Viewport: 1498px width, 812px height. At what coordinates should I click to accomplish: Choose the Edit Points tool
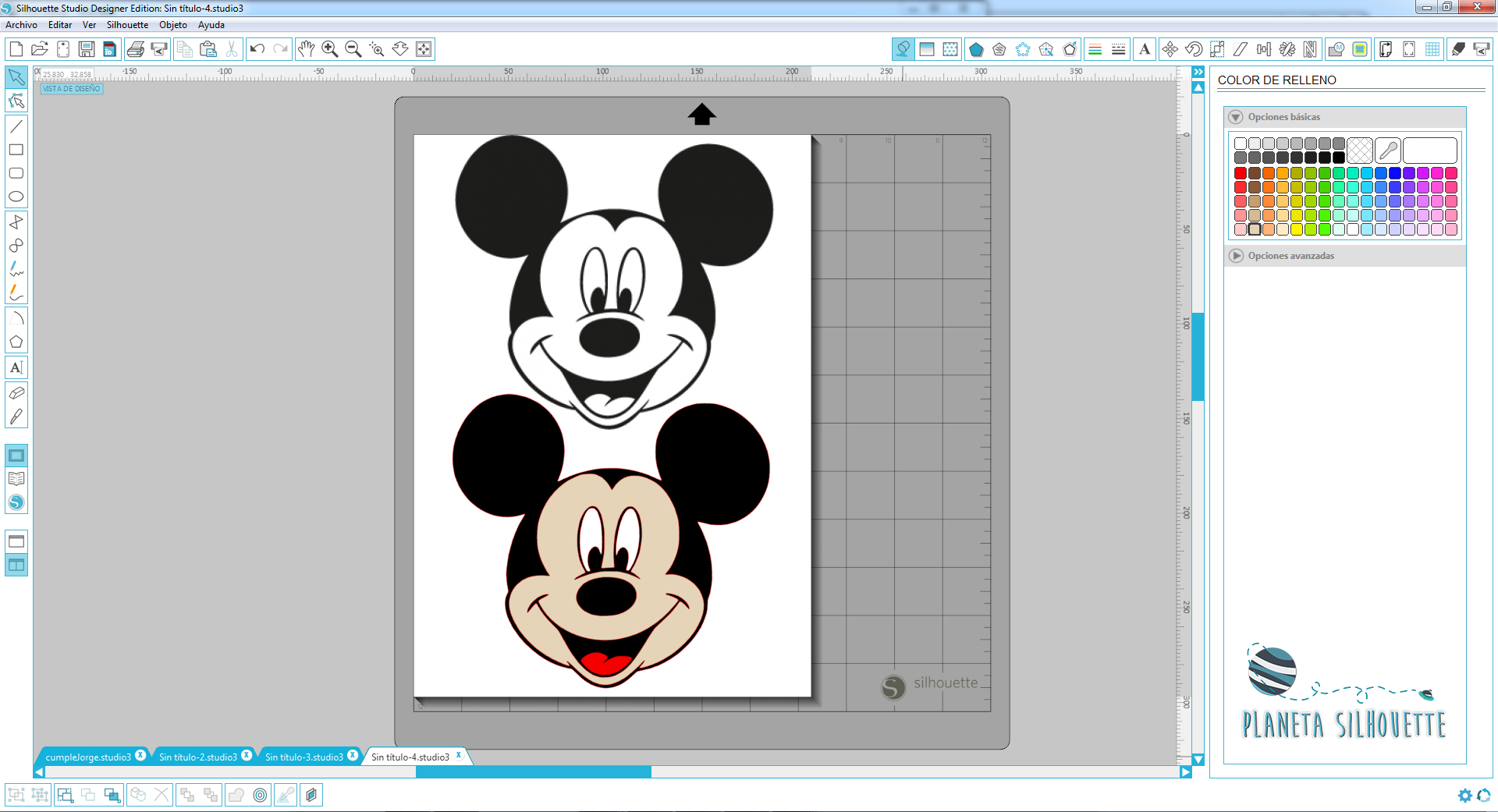(x=16, y=101)
